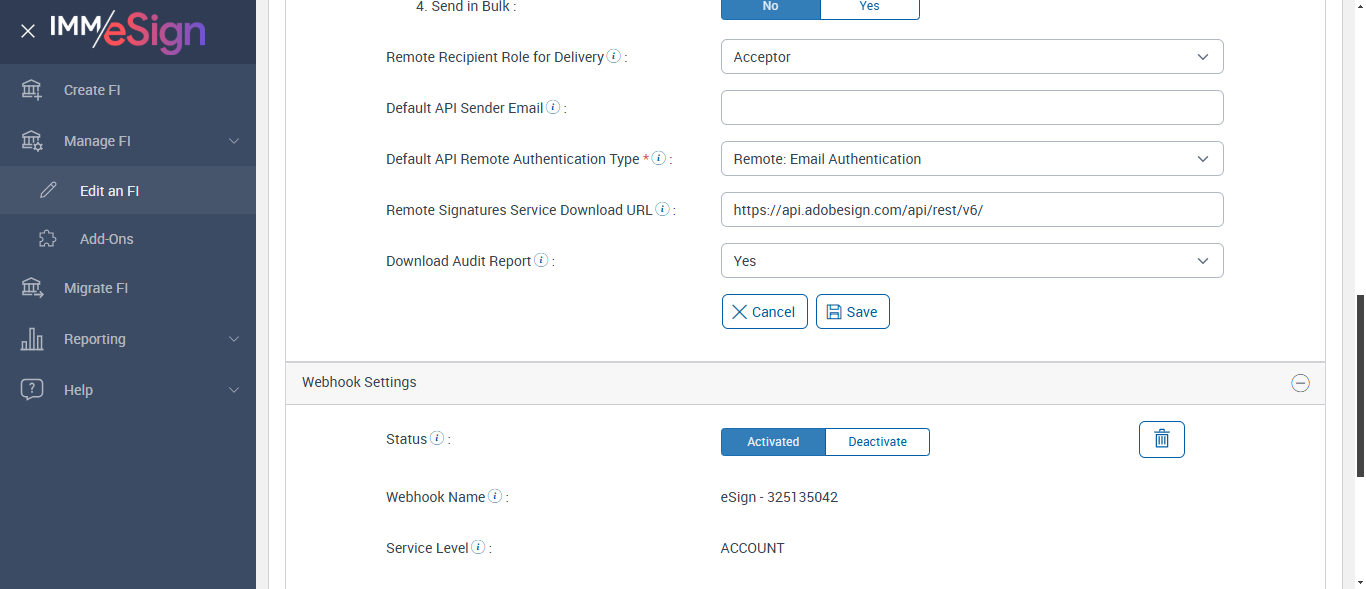
Task: Deactivate the webhook status
Action: [x=877, y=442]
